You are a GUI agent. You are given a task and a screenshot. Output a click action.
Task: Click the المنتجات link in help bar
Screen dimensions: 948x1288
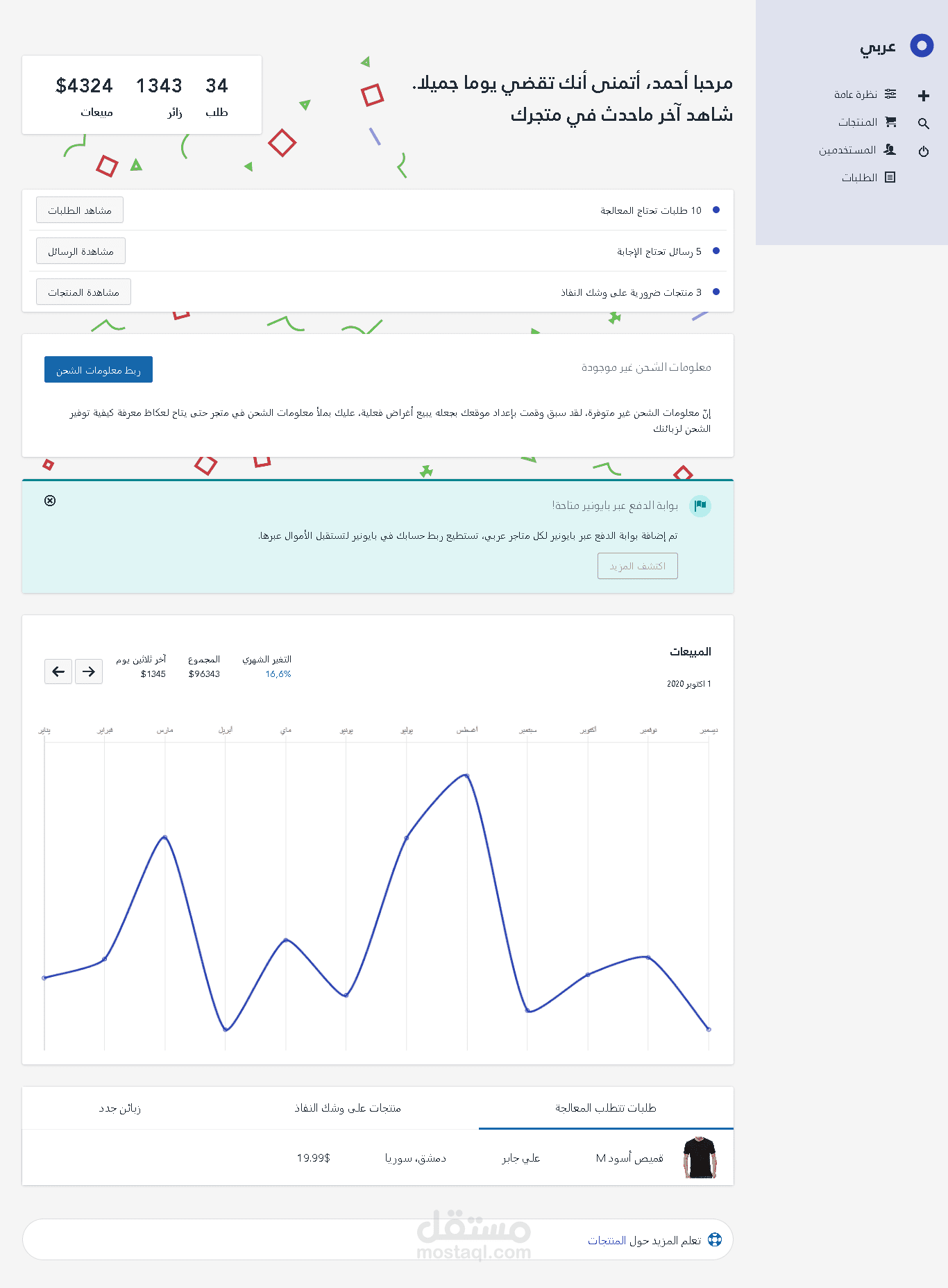[x=607, y=1241]
